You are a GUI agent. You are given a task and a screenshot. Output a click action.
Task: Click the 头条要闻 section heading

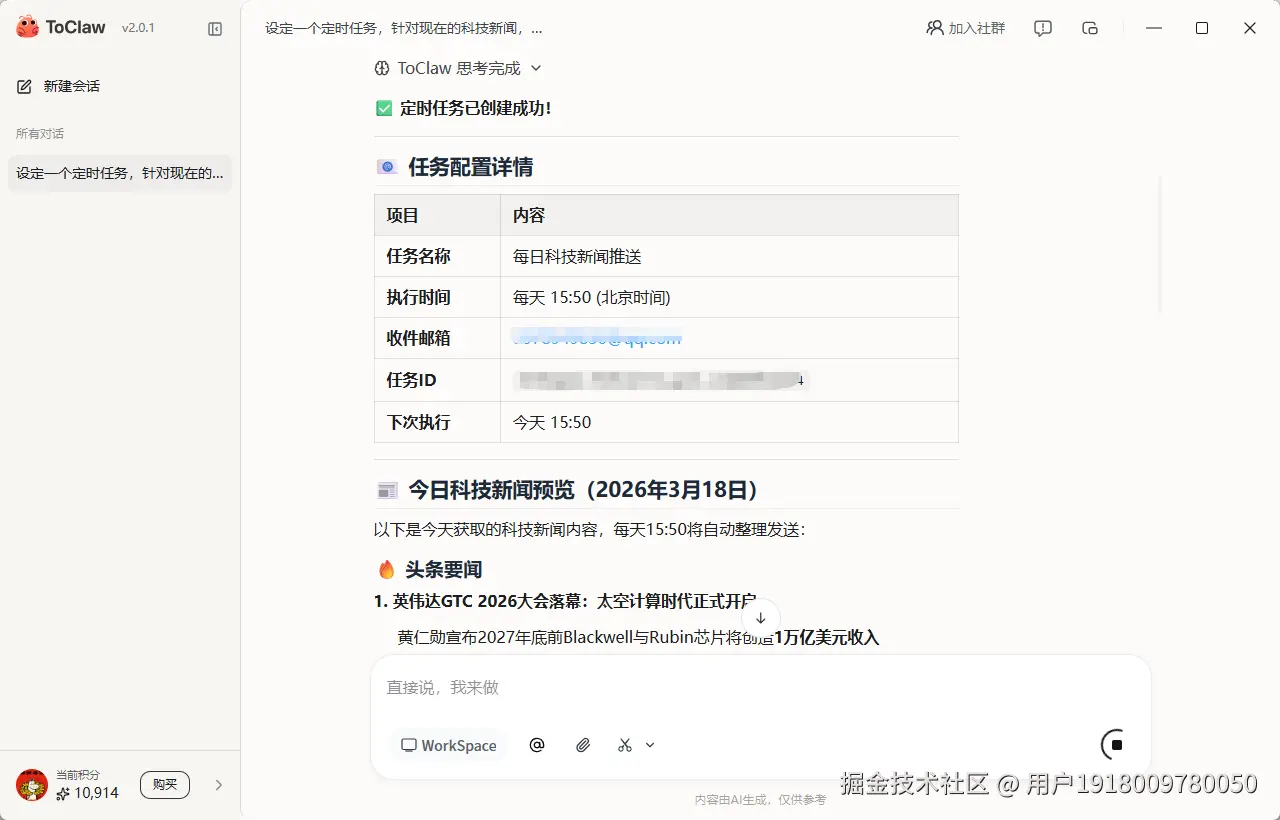[x=443, y=570]
